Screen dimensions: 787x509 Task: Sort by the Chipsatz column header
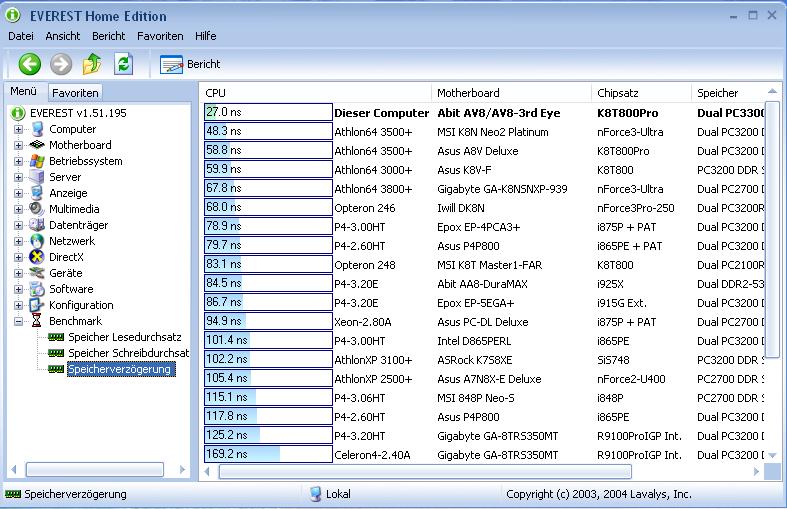click(x=641, y=93)
